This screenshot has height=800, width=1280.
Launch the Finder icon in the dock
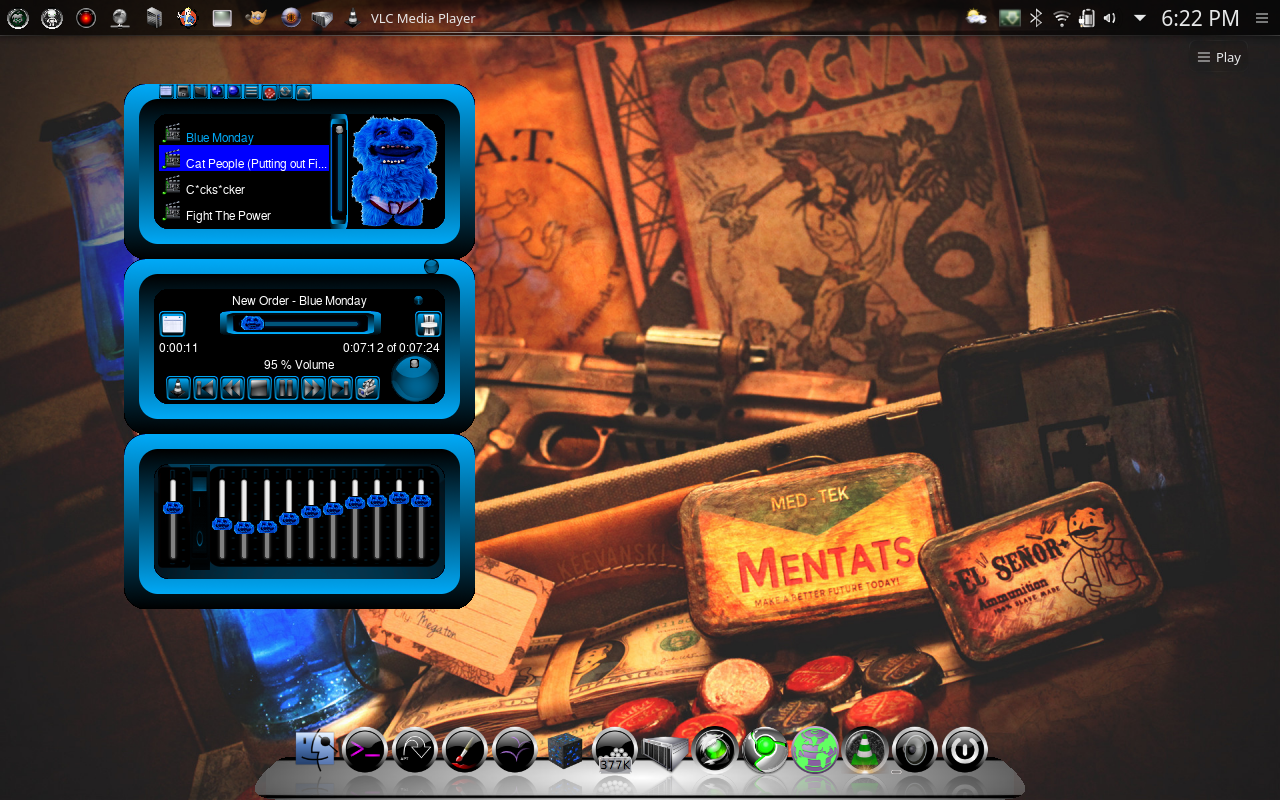[316, 751]
